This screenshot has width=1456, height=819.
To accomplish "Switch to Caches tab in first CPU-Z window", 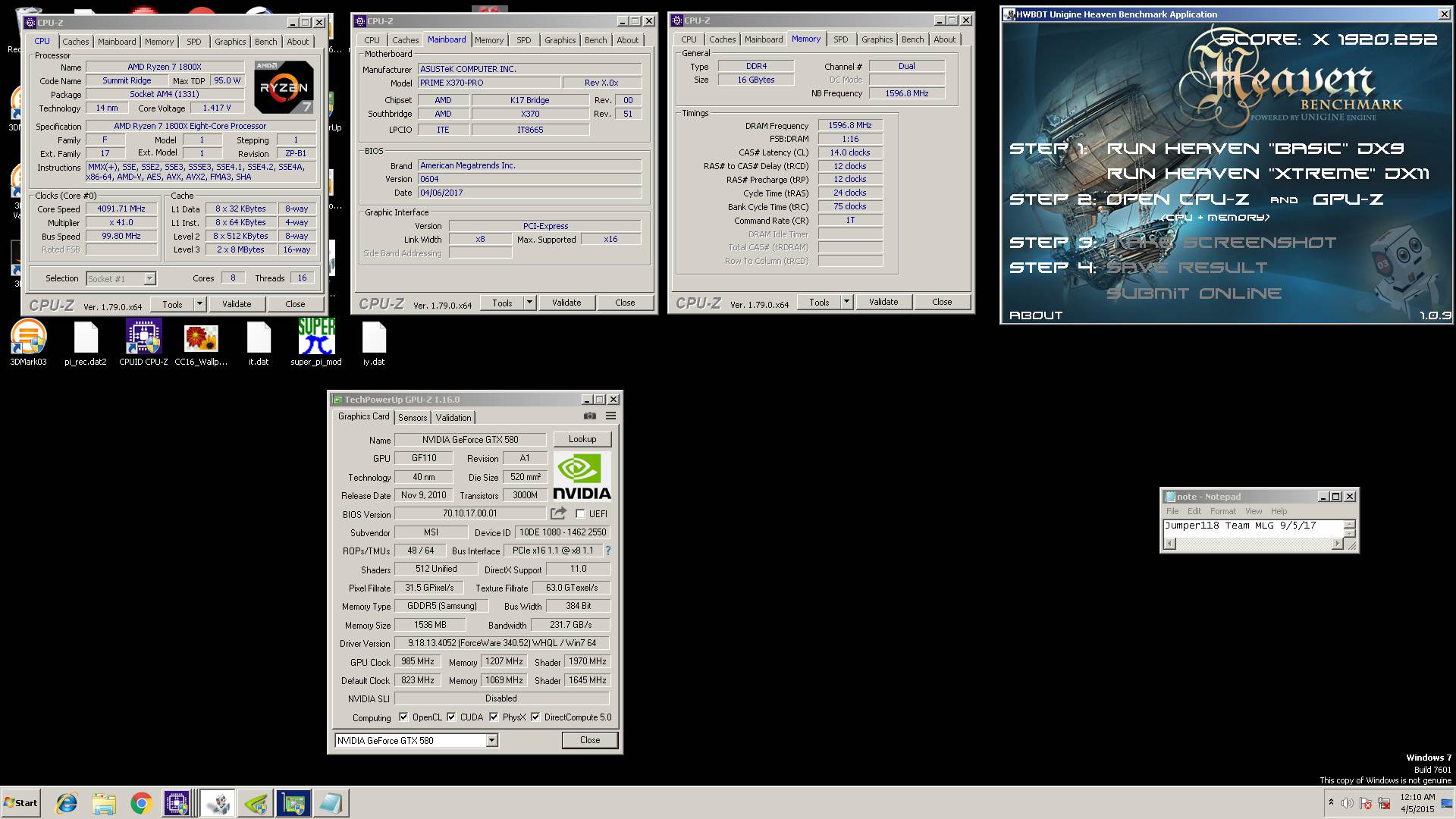I will pyautogui.click(x=76, y=42).
